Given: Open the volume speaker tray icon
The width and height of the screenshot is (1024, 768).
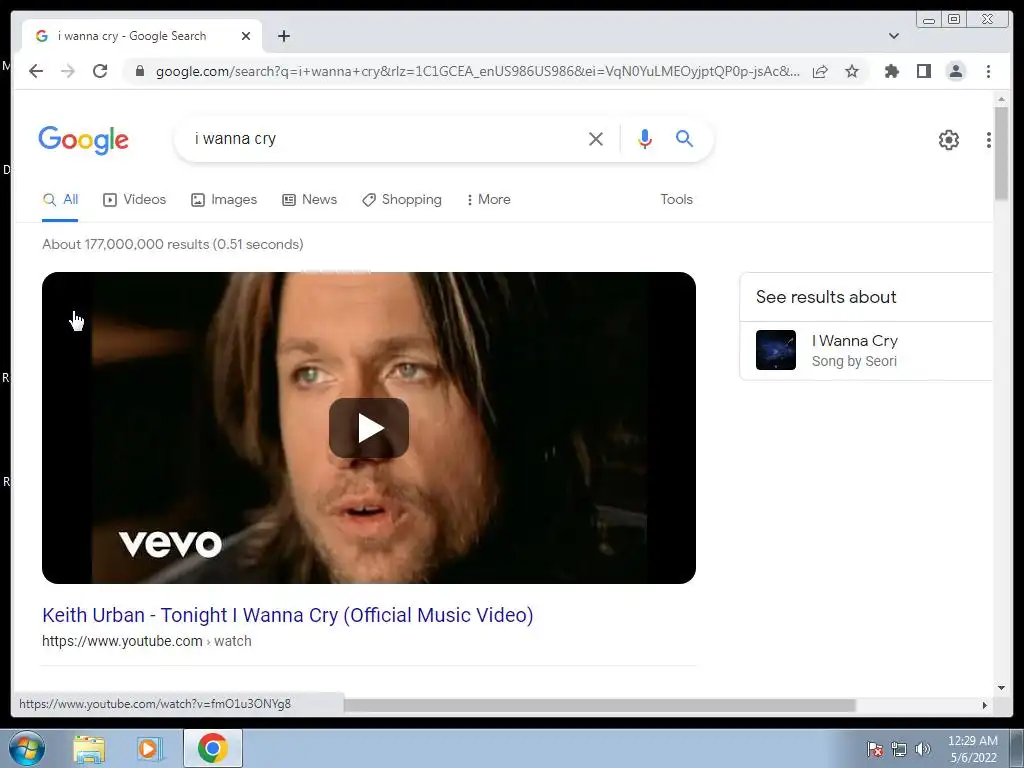Looking at the screenshot, I should (923, 749).
